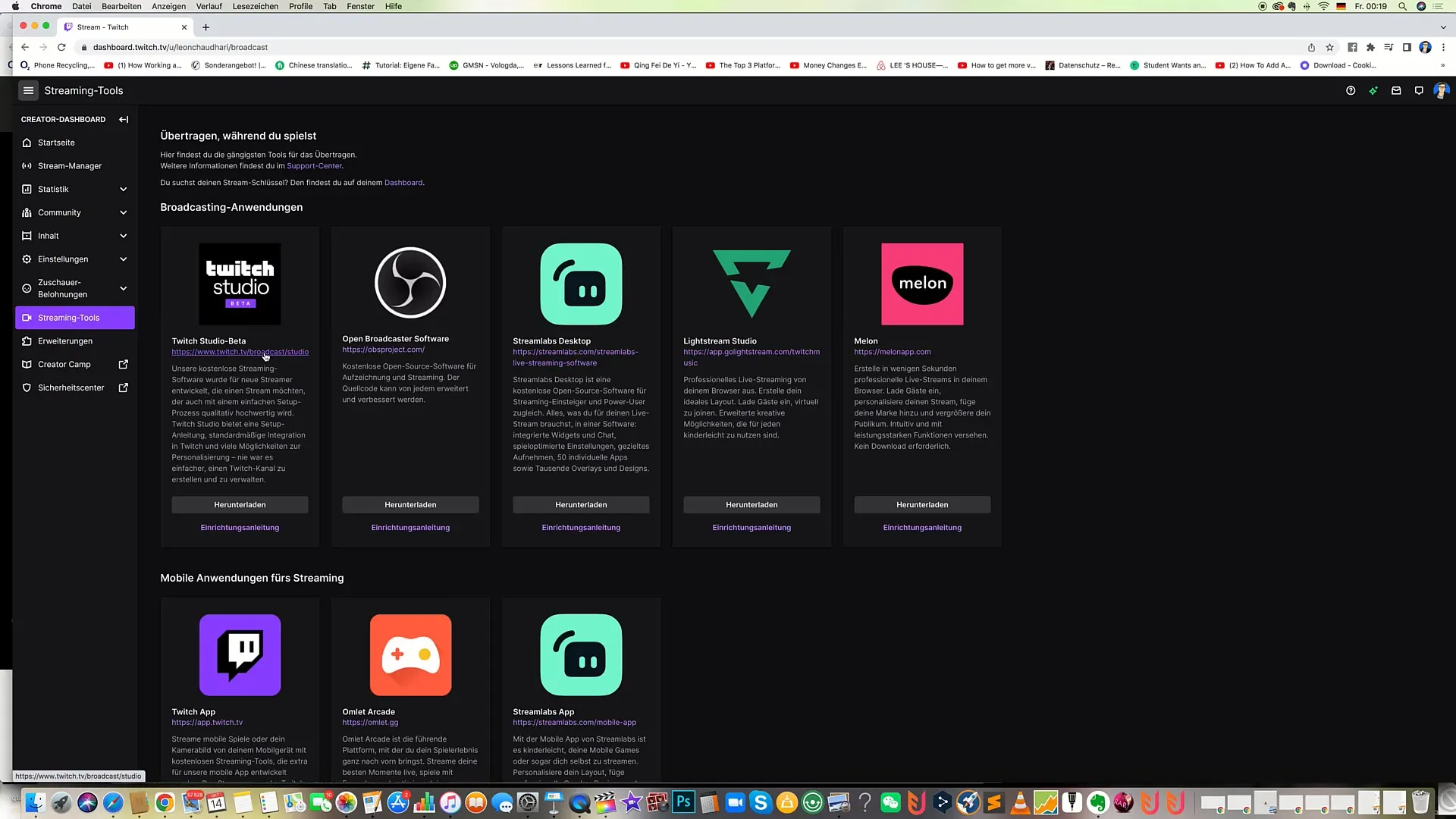
Task: Click the Lightstream Studio icon
Action: (751, 283)
